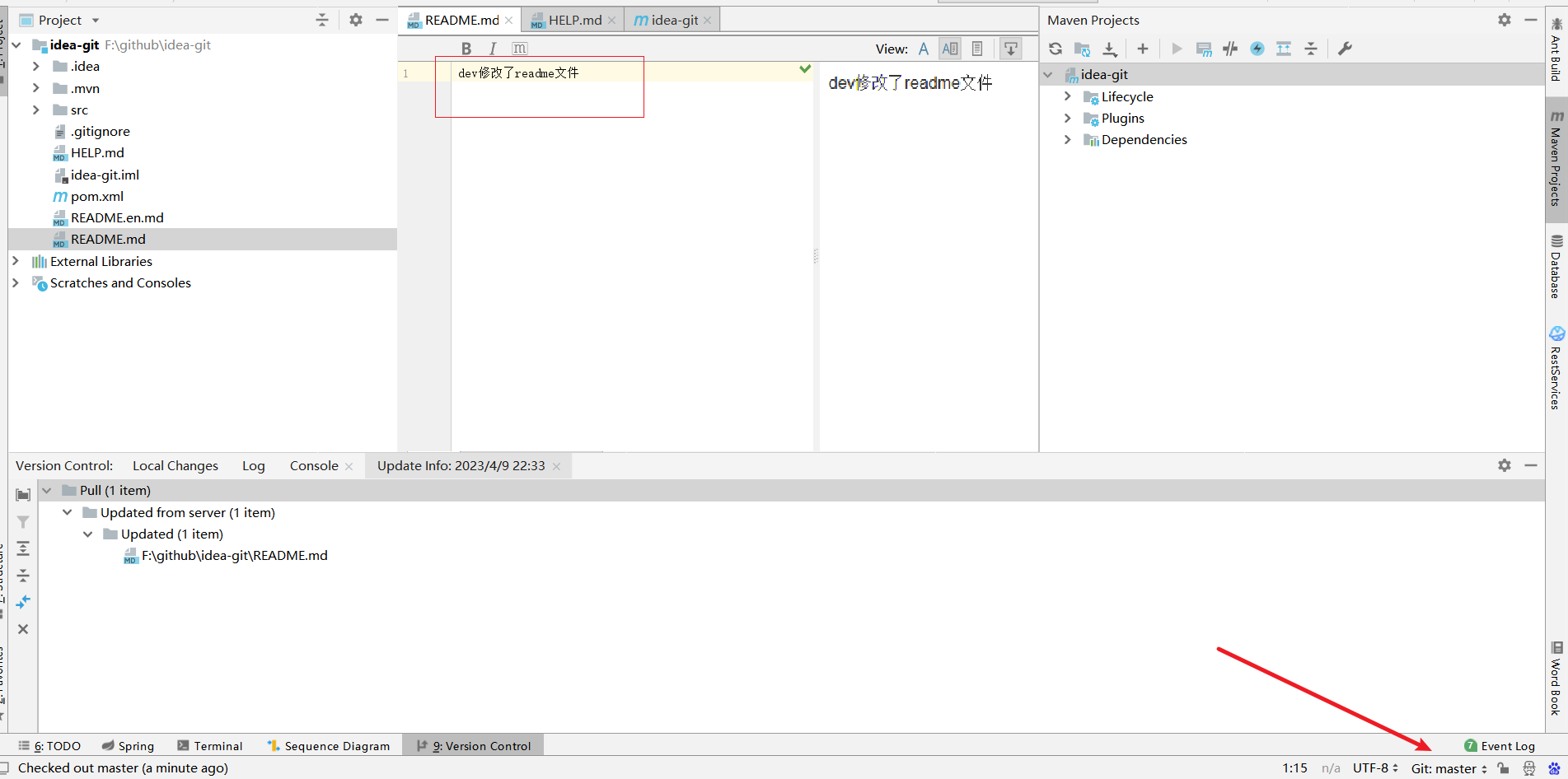Expand Maven Dependencies node

[1068, 139]
